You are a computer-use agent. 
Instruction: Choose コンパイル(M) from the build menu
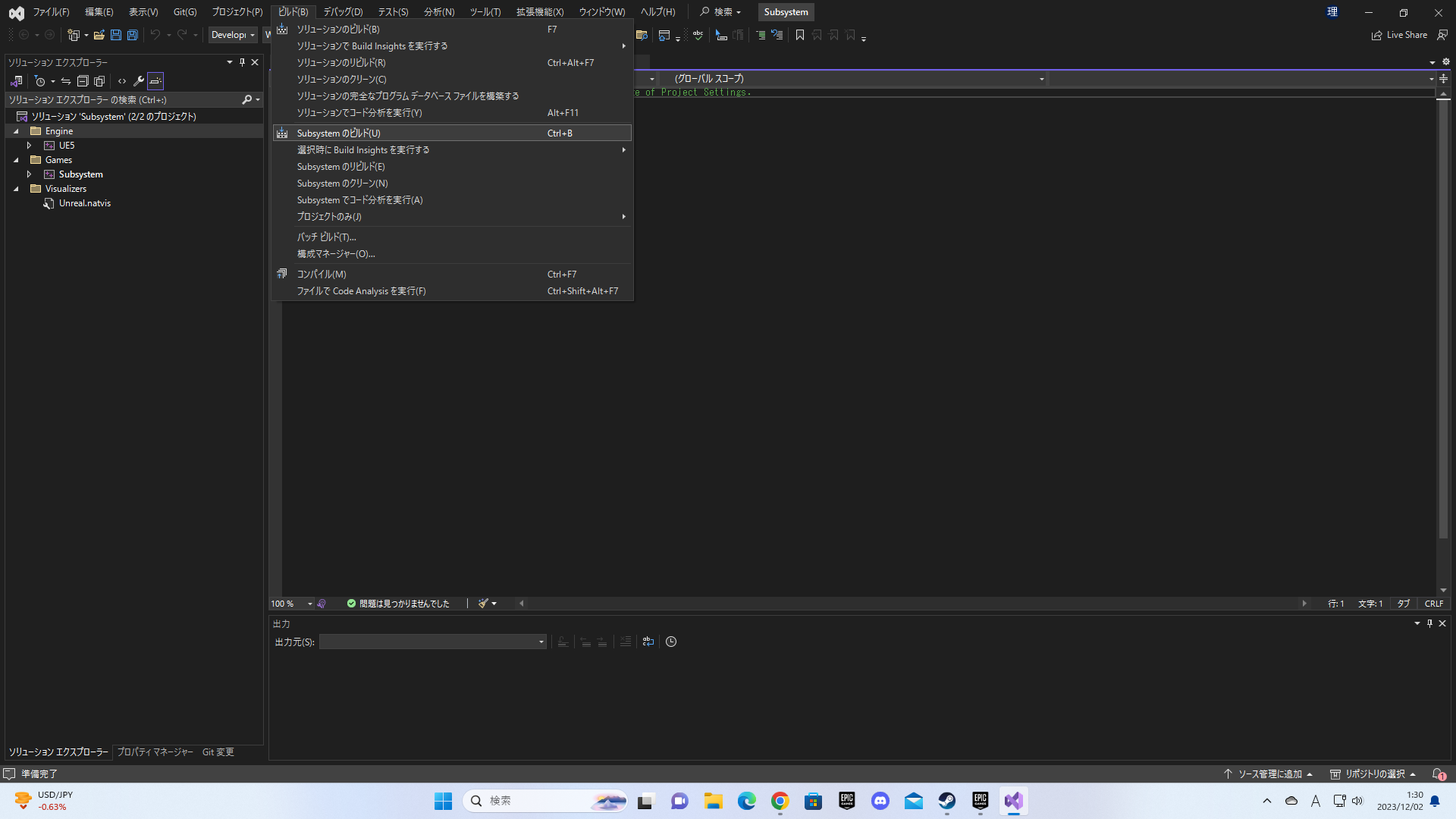(321, 275)
